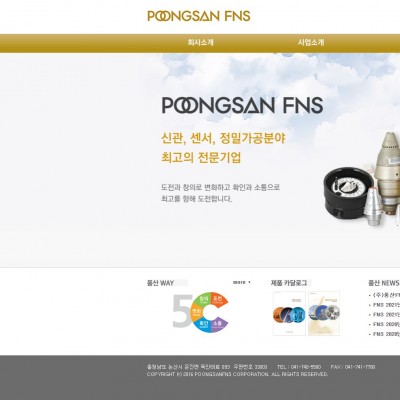Open the 사업소개 menu
This screenshot has width=400, height=400.
pos(311,43)
